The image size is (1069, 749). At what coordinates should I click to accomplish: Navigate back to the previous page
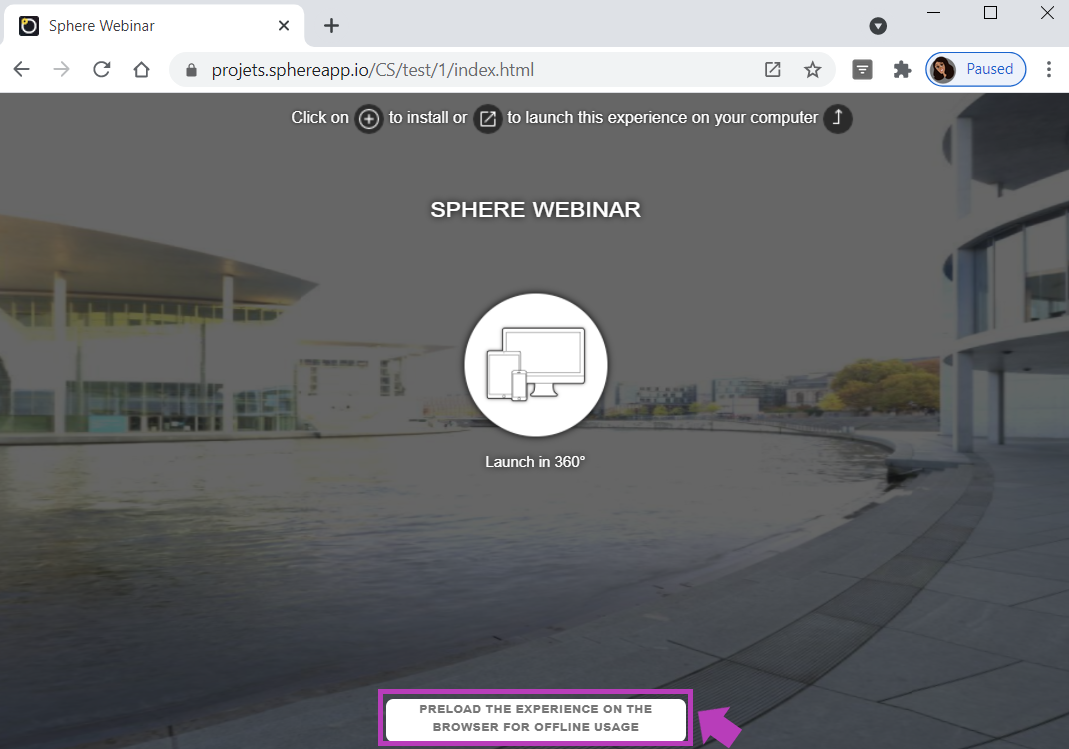tap(21, 70)
